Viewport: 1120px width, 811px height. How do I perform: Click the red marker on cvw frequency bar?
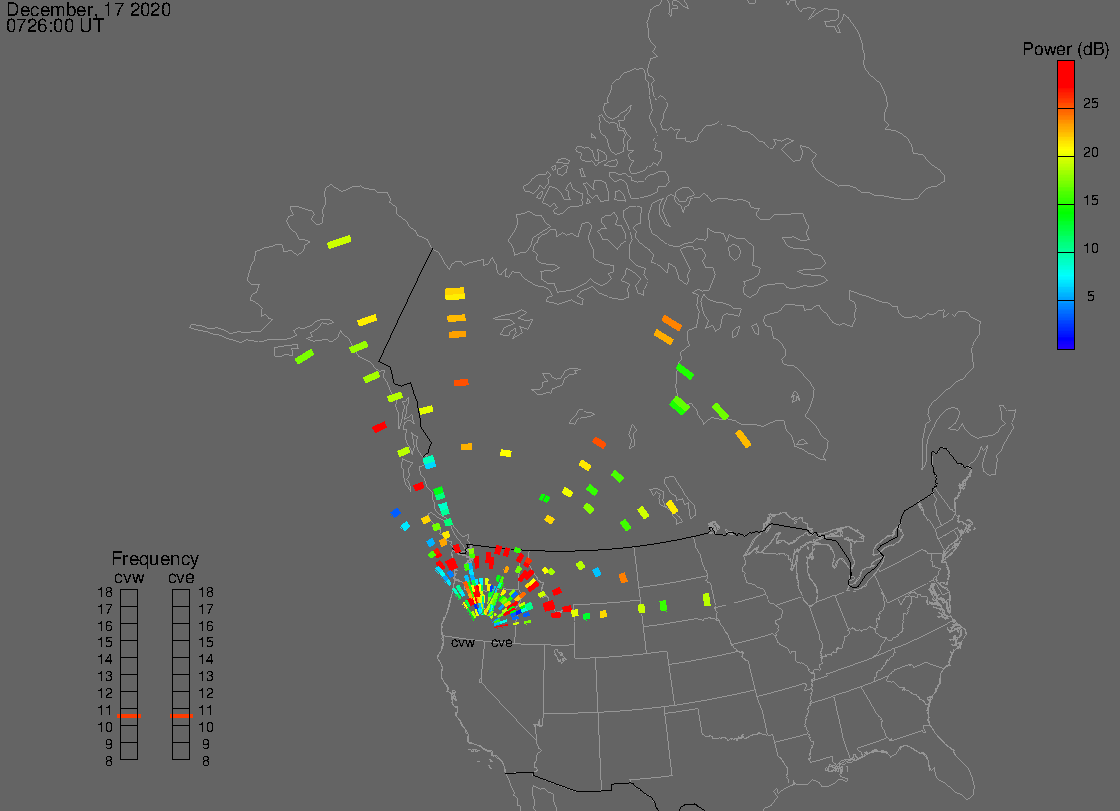coord(129,715)
